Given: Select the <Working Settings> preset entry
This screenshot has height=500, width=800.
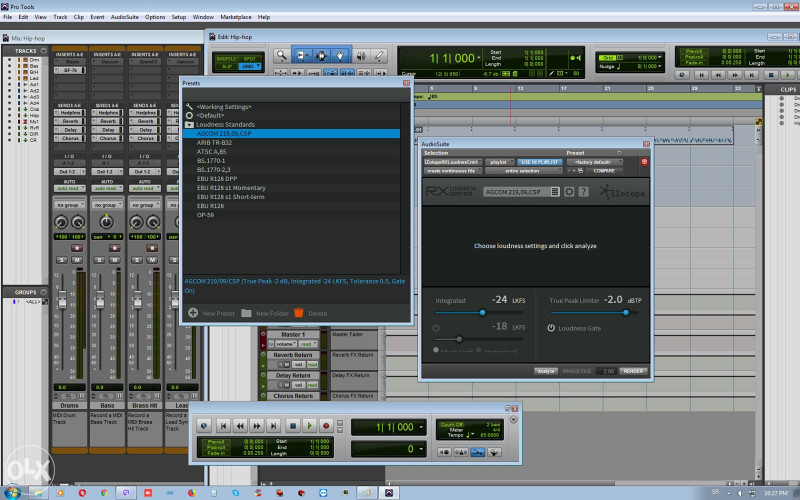Looking at the screenshot, I should 291,107.
